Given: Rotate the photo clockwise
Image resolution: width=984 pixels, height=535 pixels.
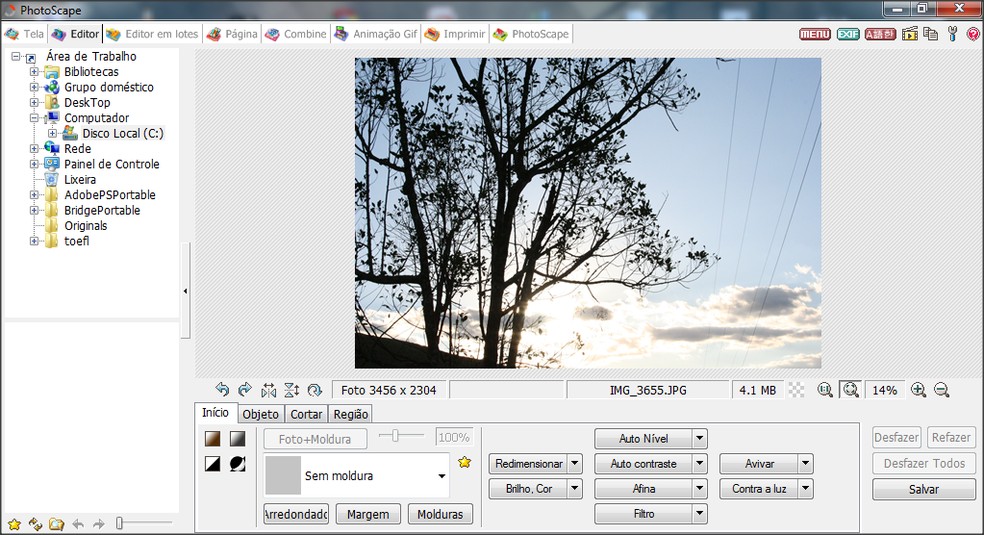Looking at the screenshot, I should point(245,389).
